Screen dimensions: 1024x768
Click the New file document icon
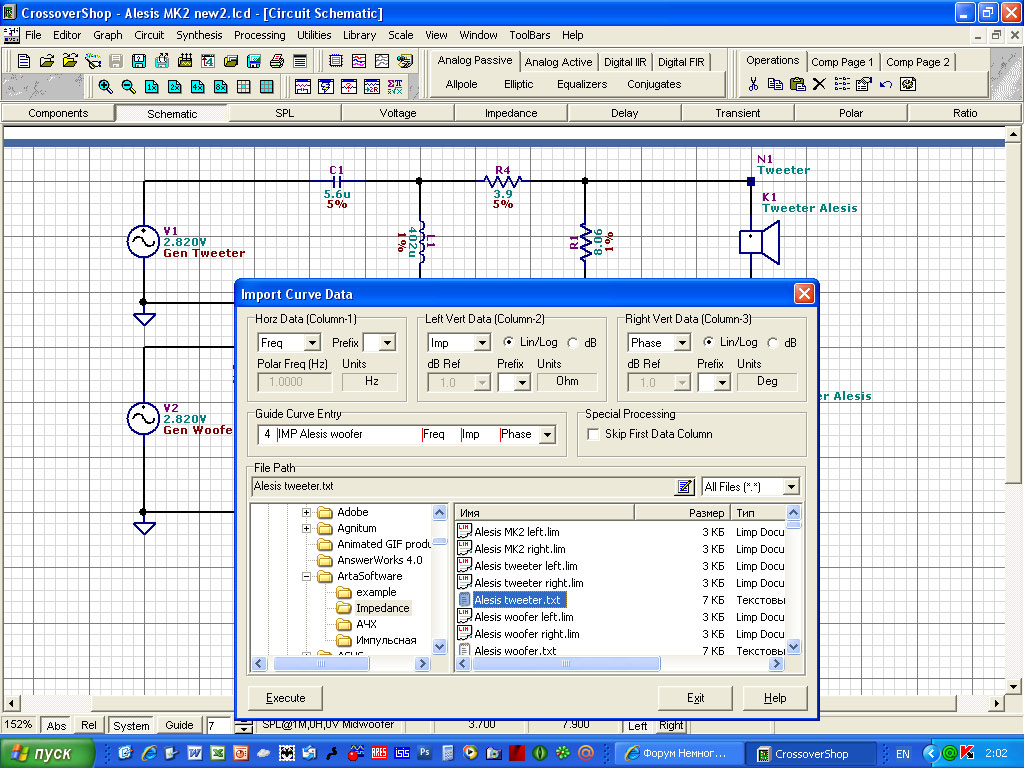tap(24, 61)
